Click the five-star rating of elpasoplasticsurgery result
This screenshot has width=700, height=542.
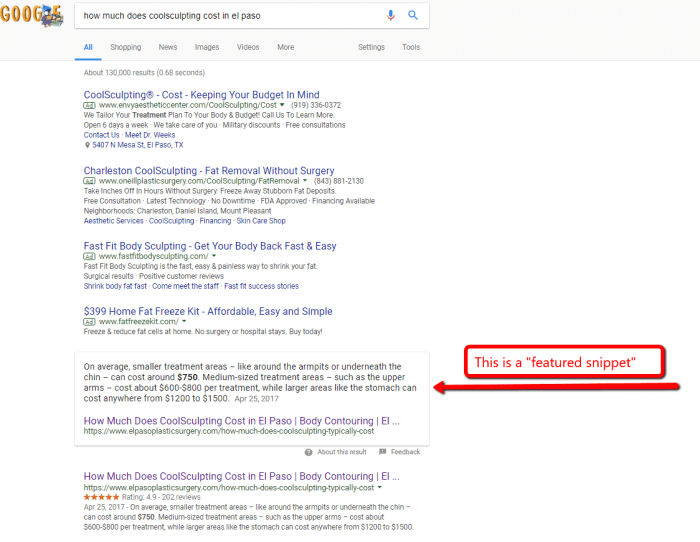(101, 497)
